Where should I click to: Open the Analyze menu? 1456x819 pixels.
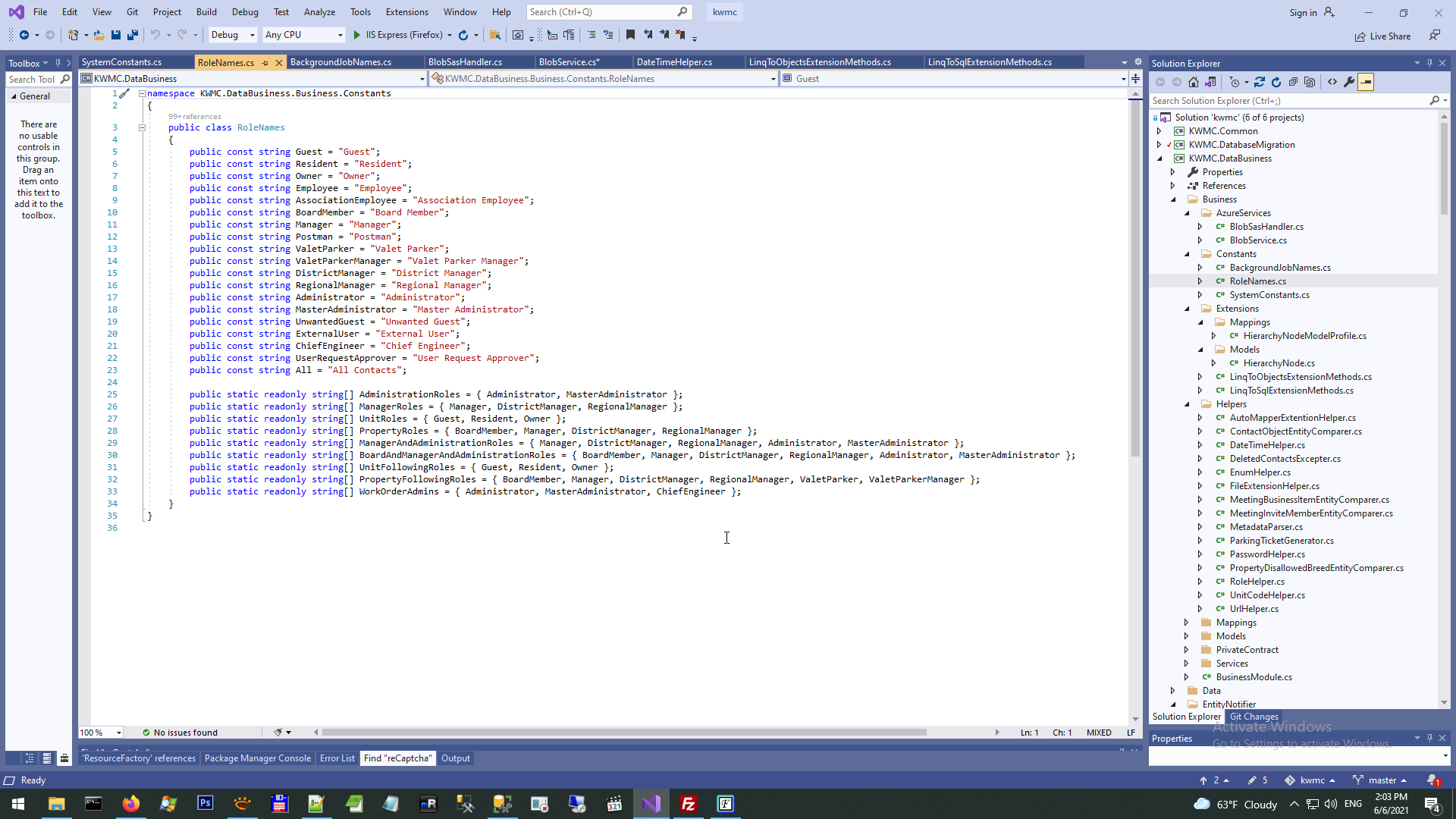[319, 12]
